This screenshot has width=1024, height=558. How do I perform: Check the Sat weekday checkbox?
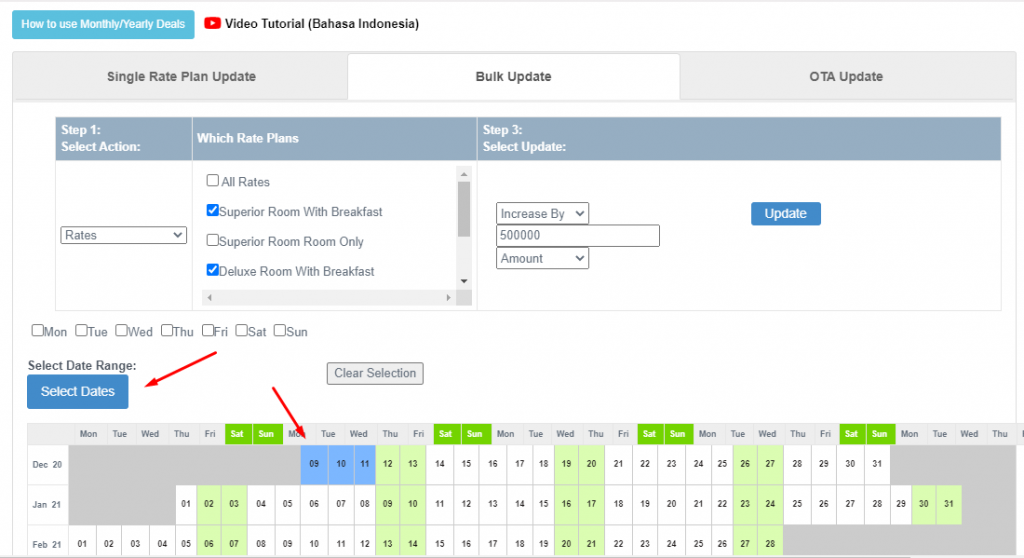[242, 331]
